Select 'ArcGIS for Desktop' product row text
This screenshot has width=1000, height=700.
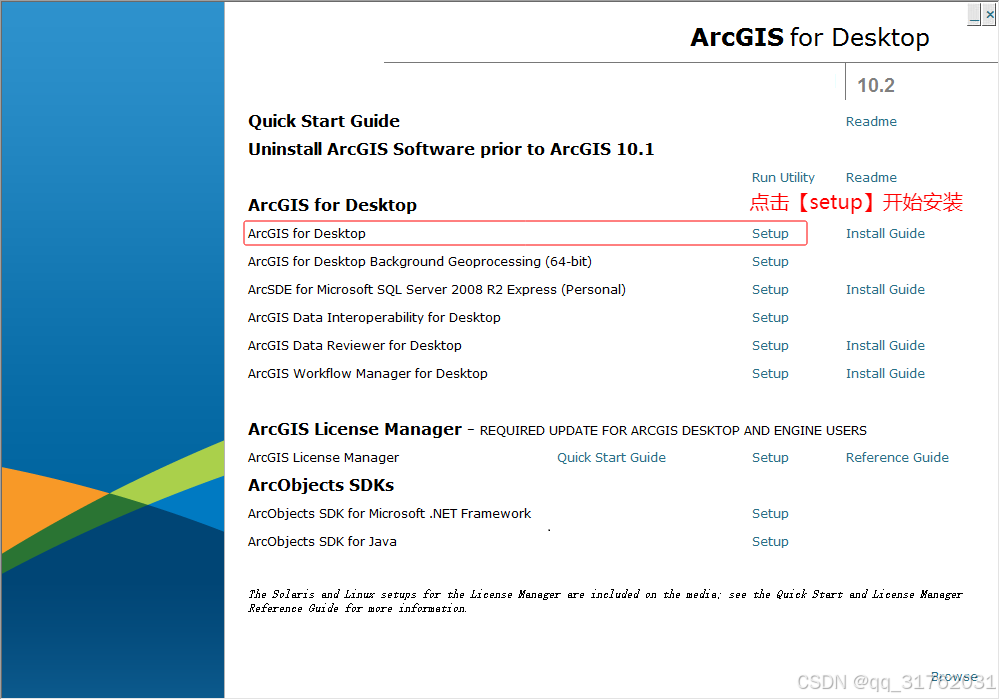(307, 233)
